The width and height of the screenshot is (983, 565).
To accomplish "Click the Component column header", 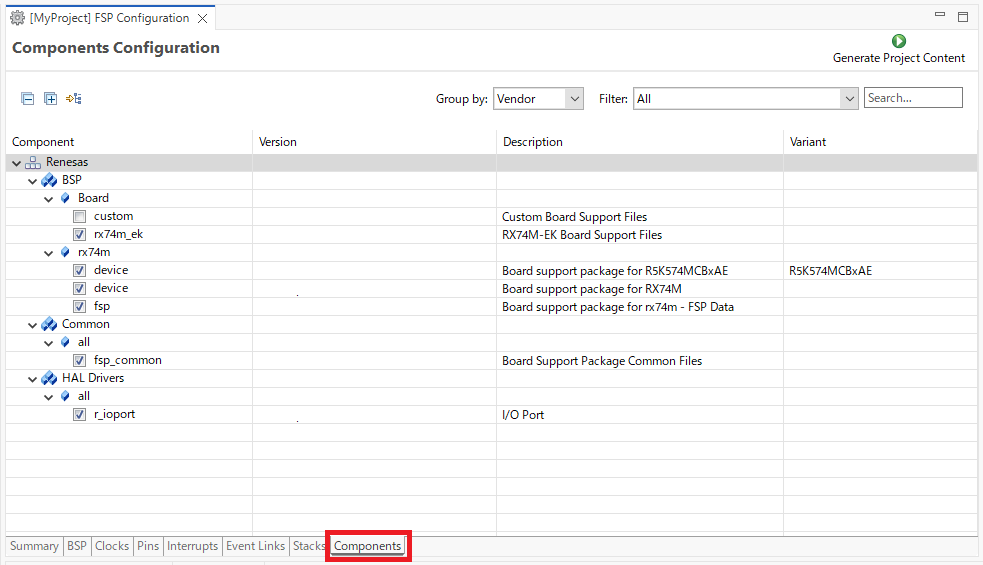I will pyautogui.click(x=43, y=142).
